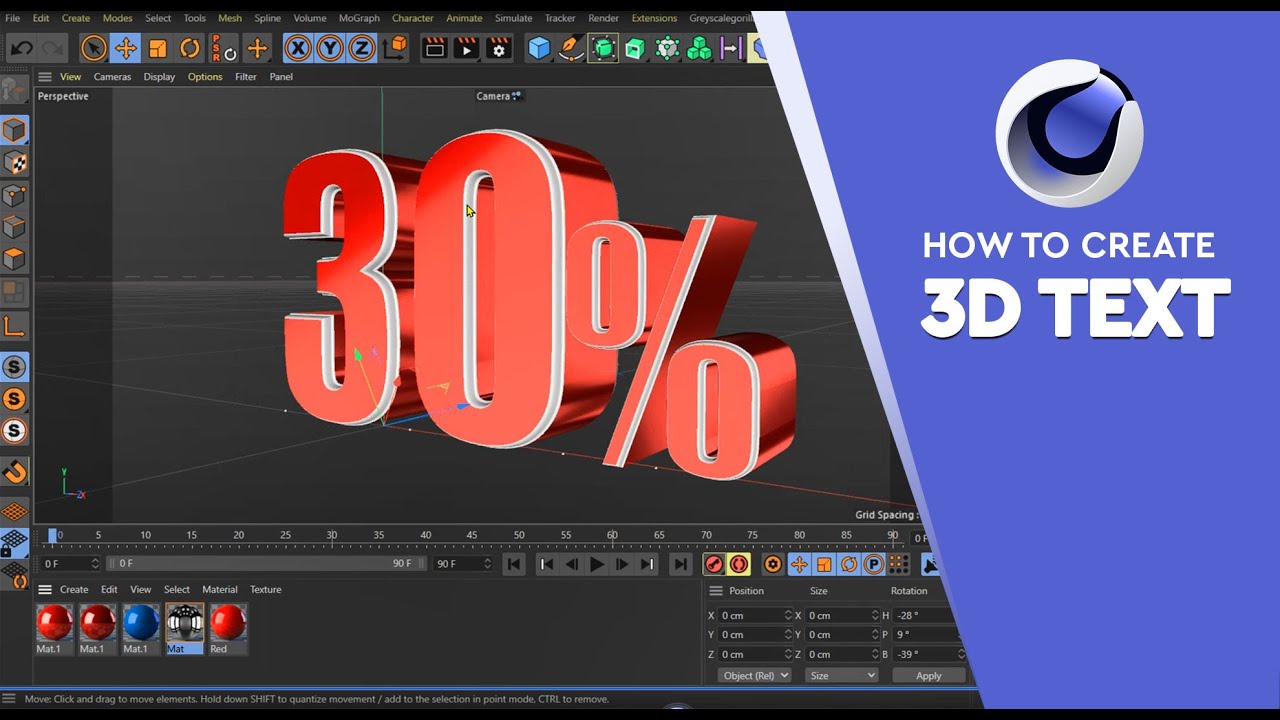The height and width of the screenshot is (720, 1280).
Task: Toggle rotation keyframe recording
Action: (x=849, y=564)
